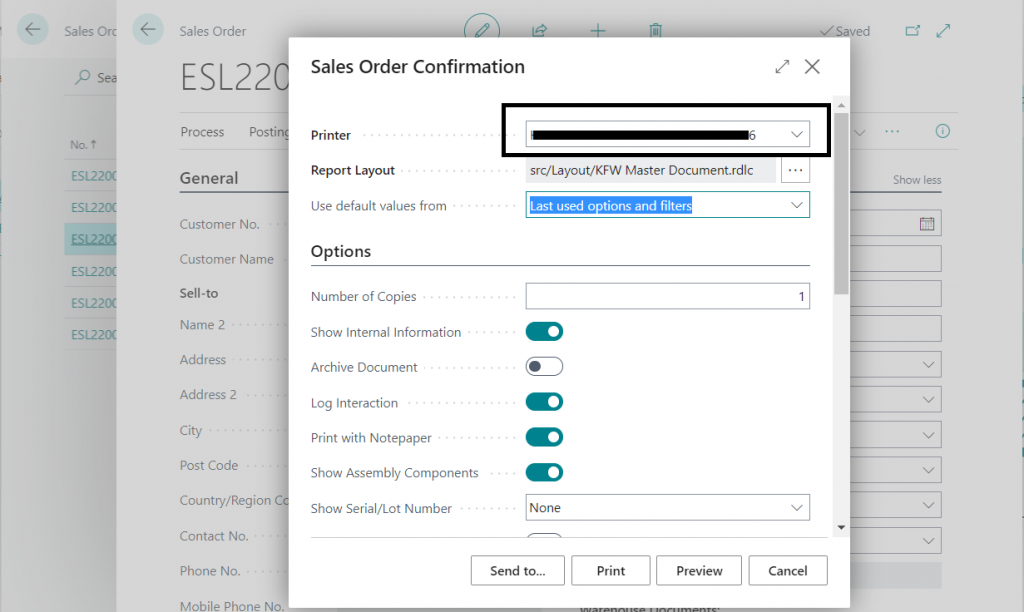
Task: Open the Printer dropdown
Action: click(x=797, y=134)
